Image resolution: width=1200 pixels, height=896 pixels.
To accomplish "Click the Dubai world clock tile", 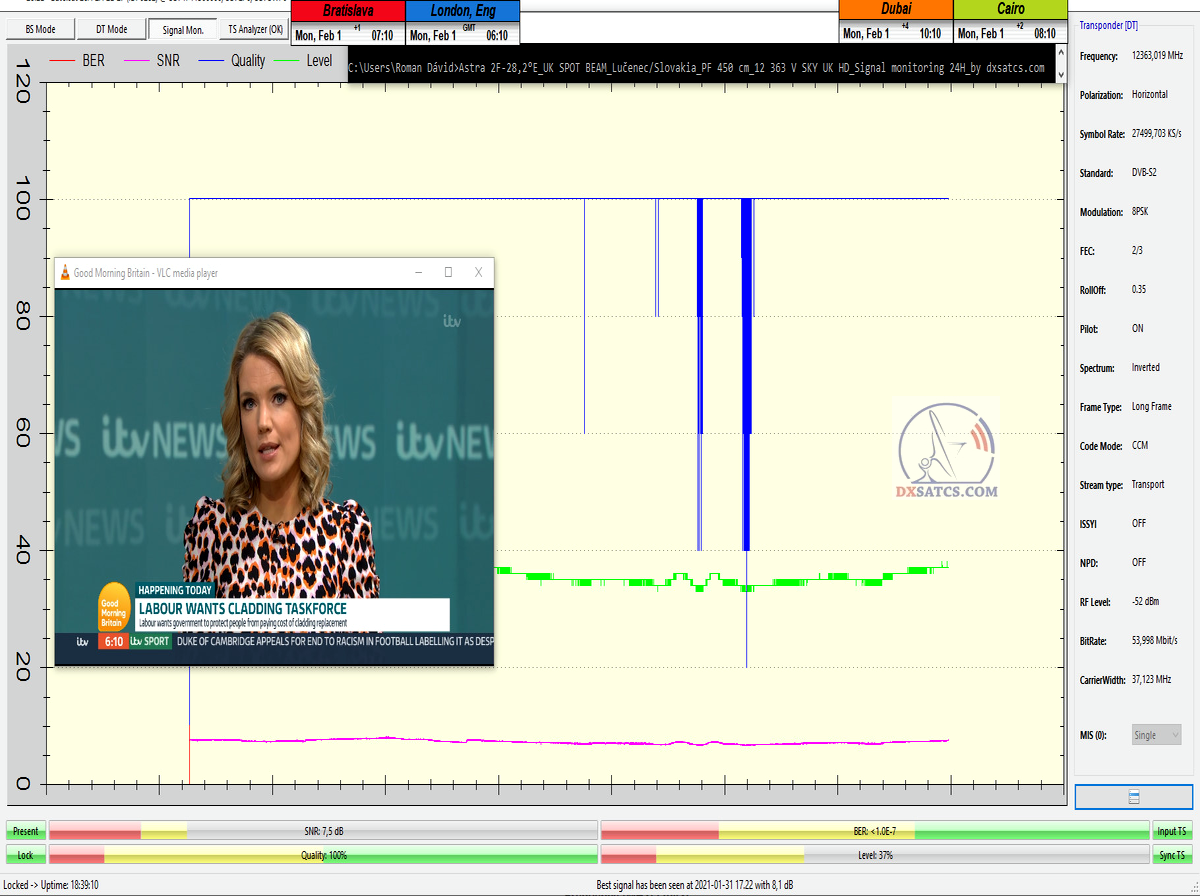I will pos(895,23).
